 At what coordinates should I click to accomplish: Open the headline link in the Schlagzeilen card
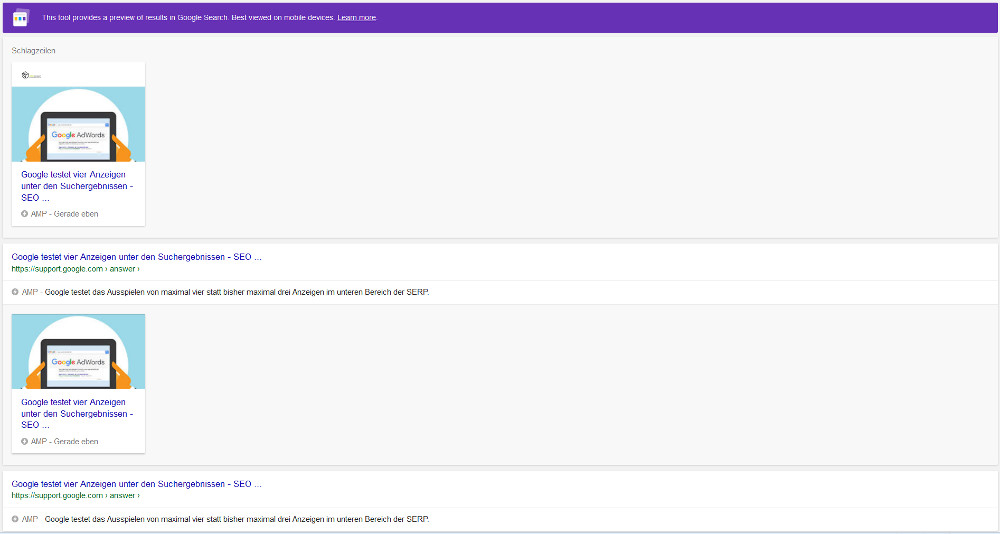pos(76,185)
